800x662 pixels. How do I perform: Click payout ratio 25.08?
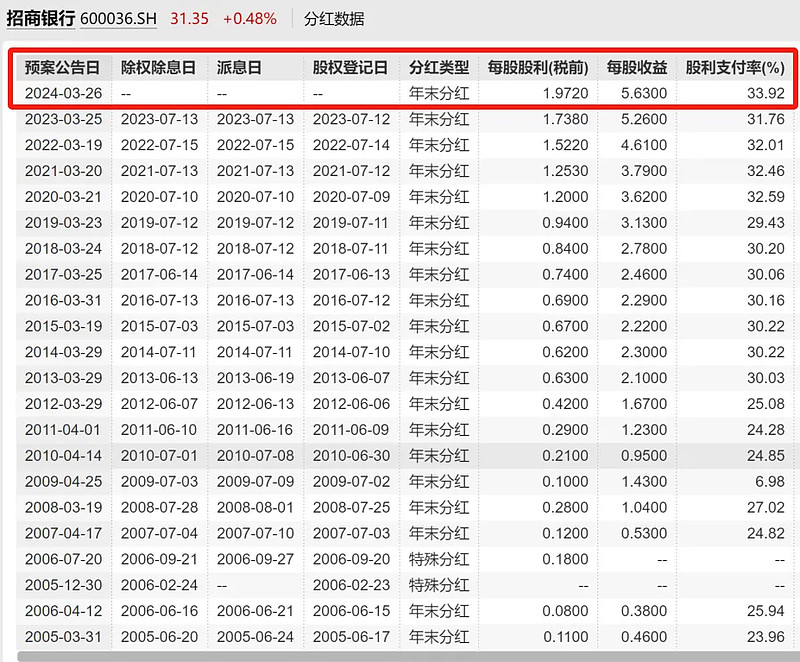click(766, 404)
